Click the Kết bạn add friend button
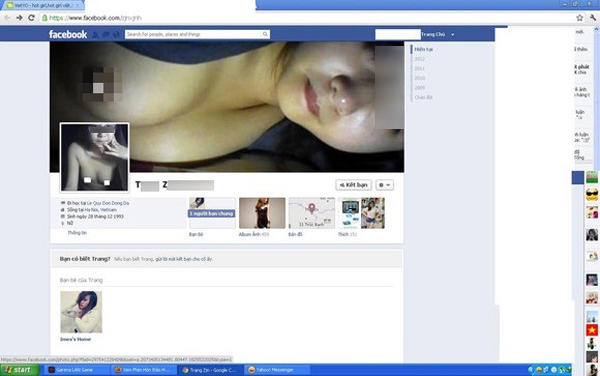 pos(354,185)
